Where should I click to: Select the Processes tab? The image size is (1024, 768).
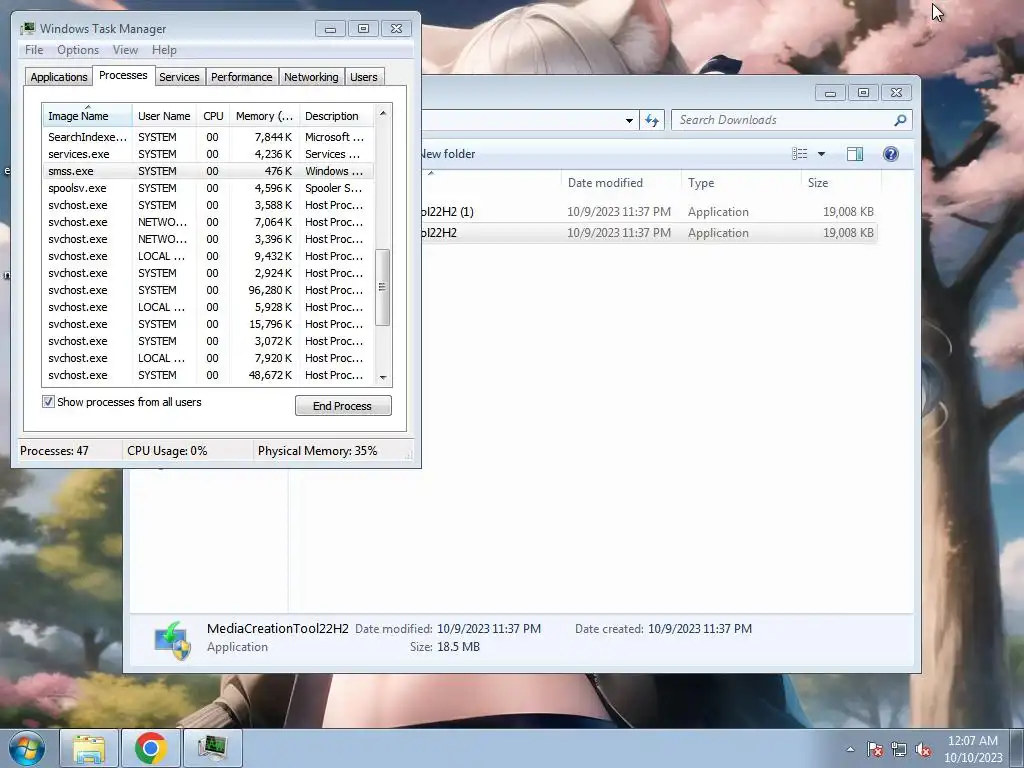[123, 75]
